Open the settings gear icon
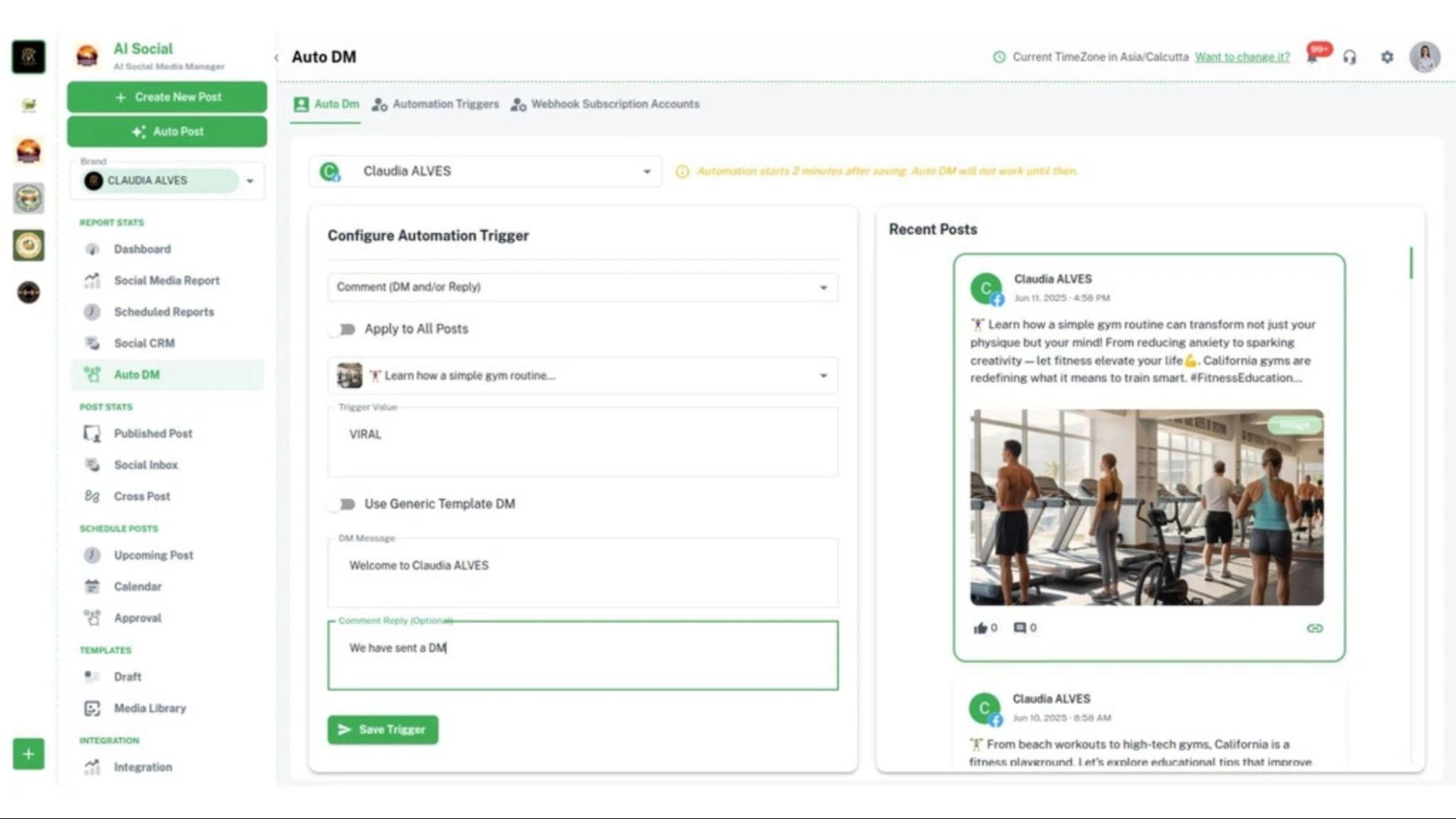This screenshot has height=819, width=1456. [x=1387, y=57]
